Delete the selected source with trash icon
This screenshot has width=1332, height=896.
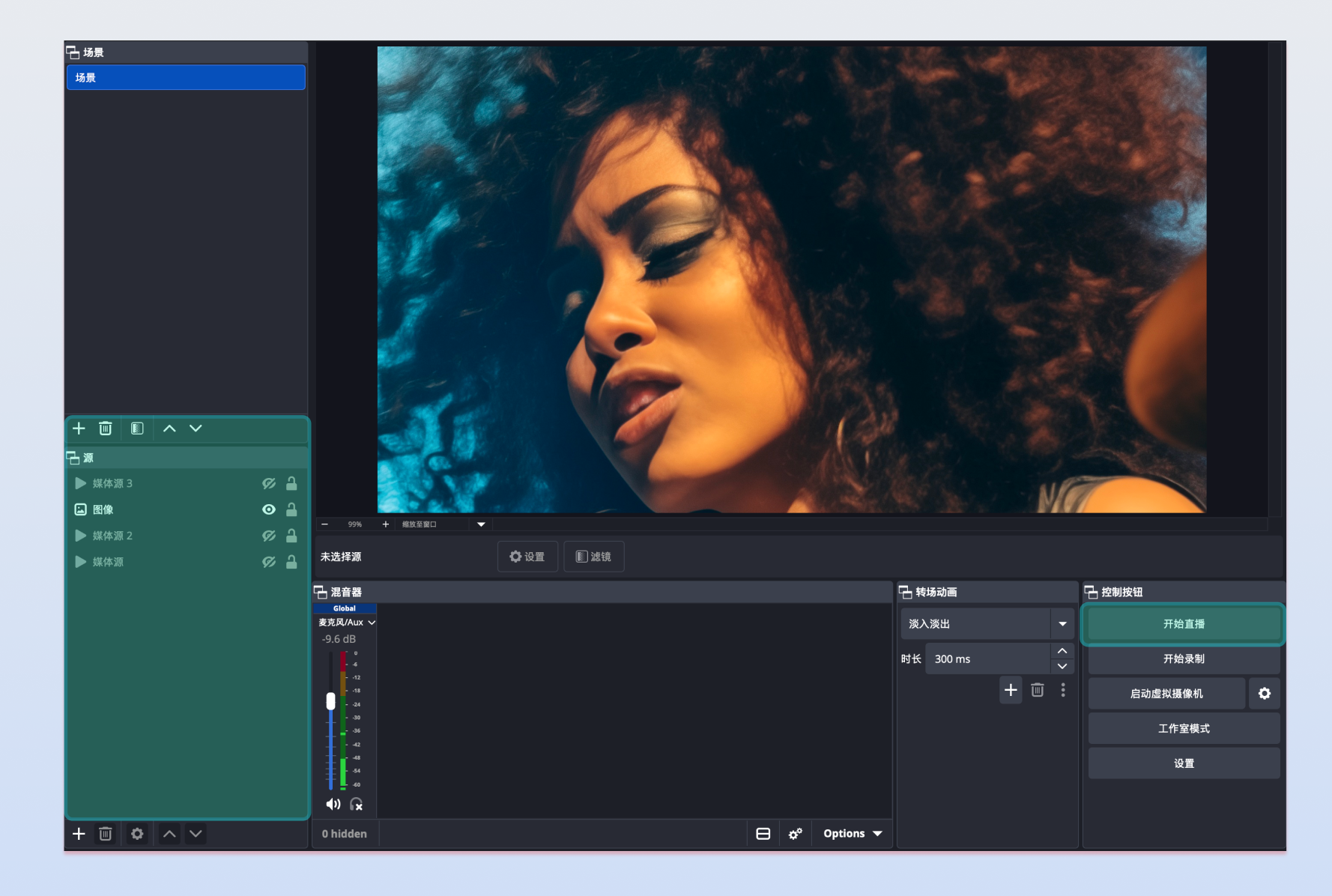pyautogui.click(x=106, y=834)
